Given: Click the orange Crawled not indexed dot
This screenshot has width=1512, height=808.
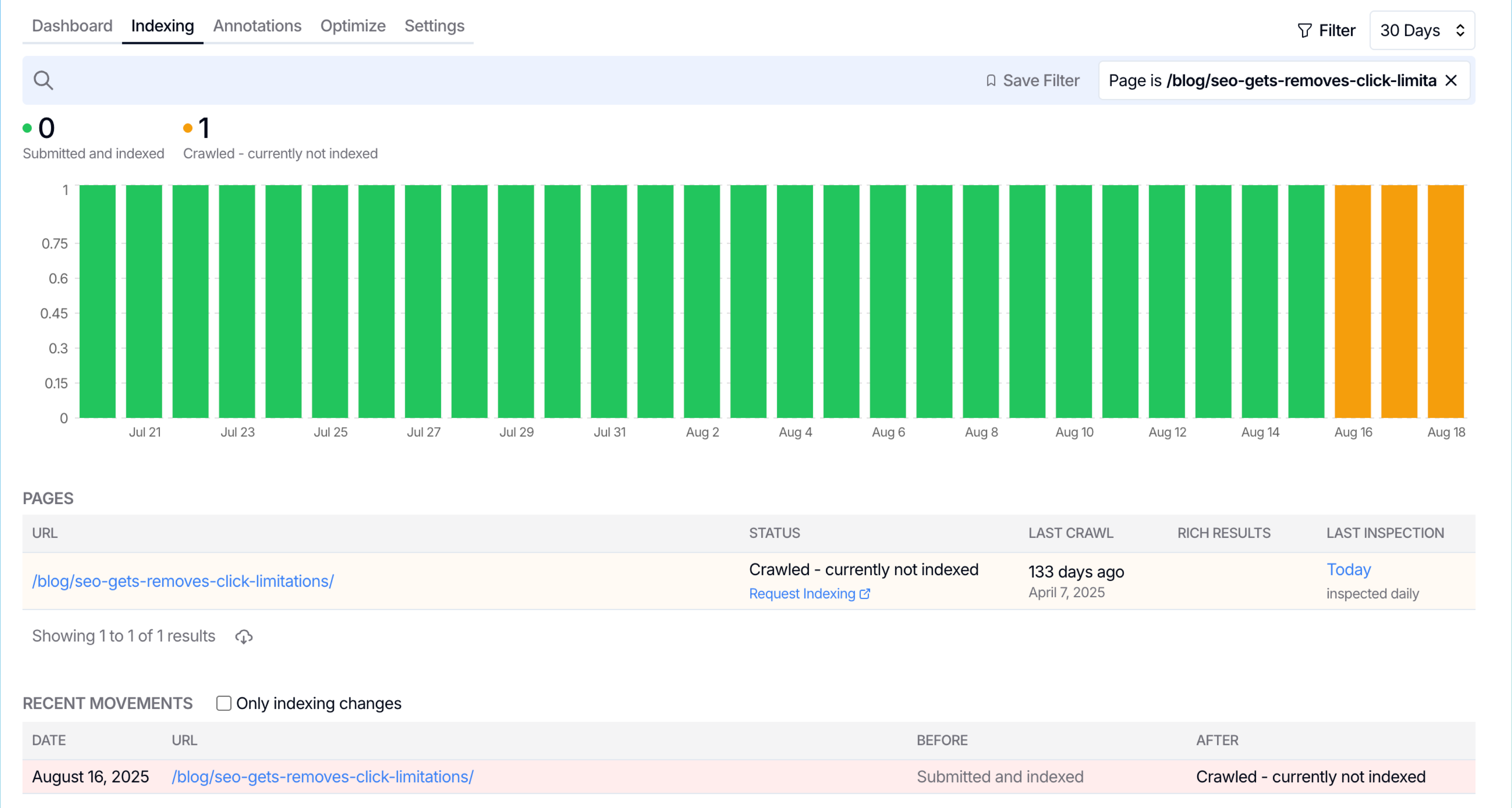Looking at the screenshot, I should [x=188, y=128].
